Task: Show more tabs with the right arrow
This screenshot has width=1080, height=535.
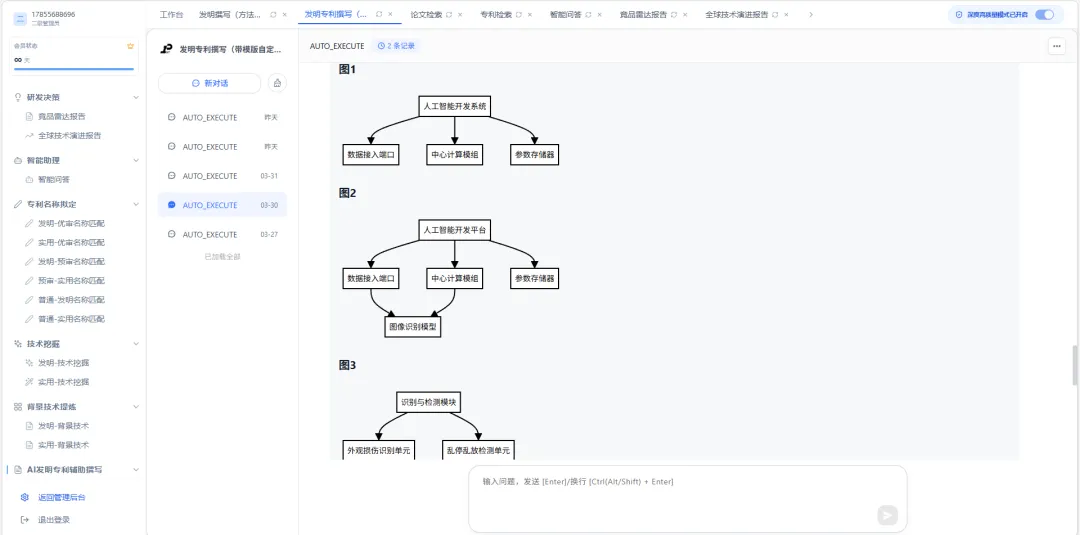Action: (811, 14)
